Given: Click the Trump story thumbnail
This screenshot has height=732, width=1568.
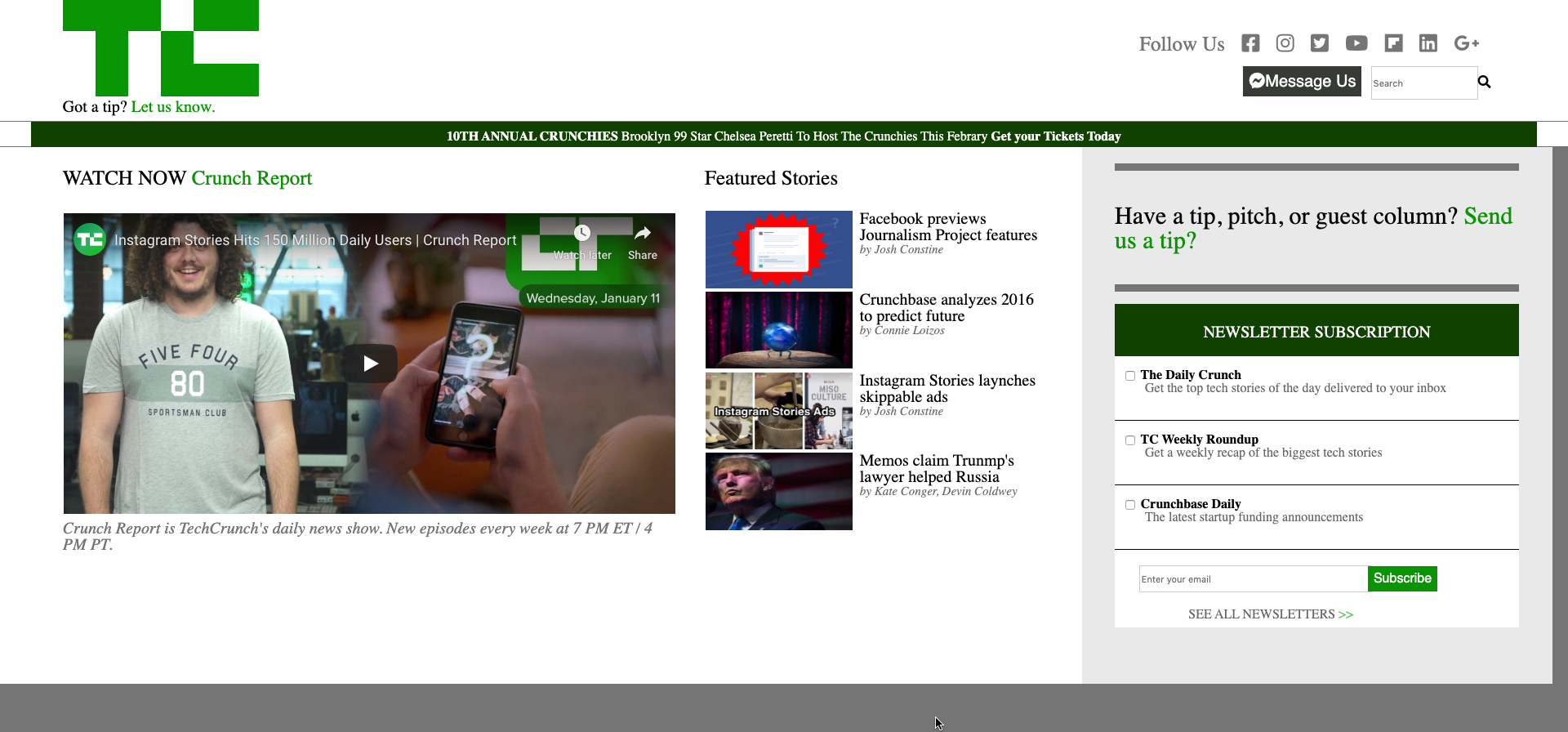Looking at the screenshot, I should coord(779,492).
